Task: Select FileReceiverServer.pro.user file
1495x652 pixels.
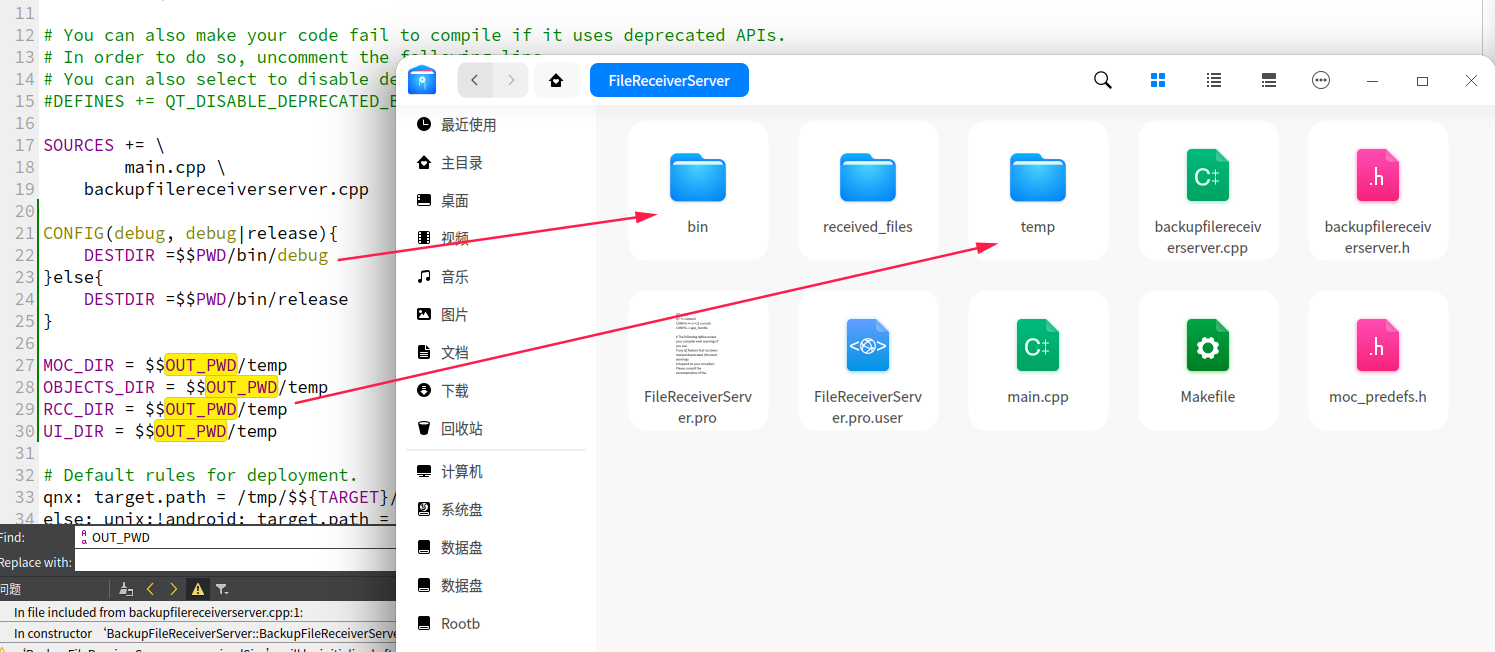Action: (868, 361)
